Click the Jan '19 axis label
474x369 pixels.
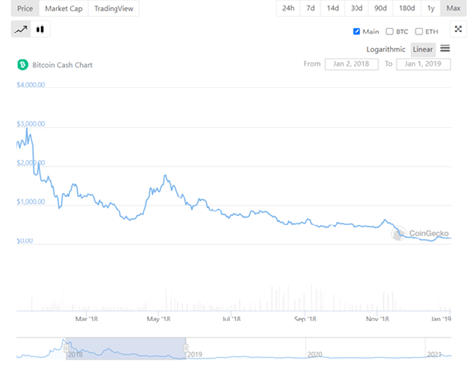point(441,319)
